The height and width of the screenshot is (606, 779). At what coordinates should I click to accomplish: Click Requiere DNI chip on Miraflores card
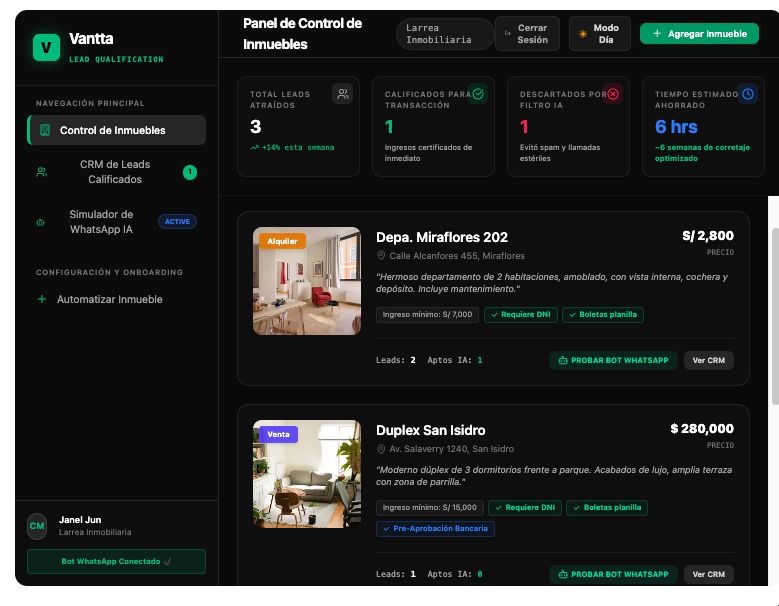click(x=521, y=315)
